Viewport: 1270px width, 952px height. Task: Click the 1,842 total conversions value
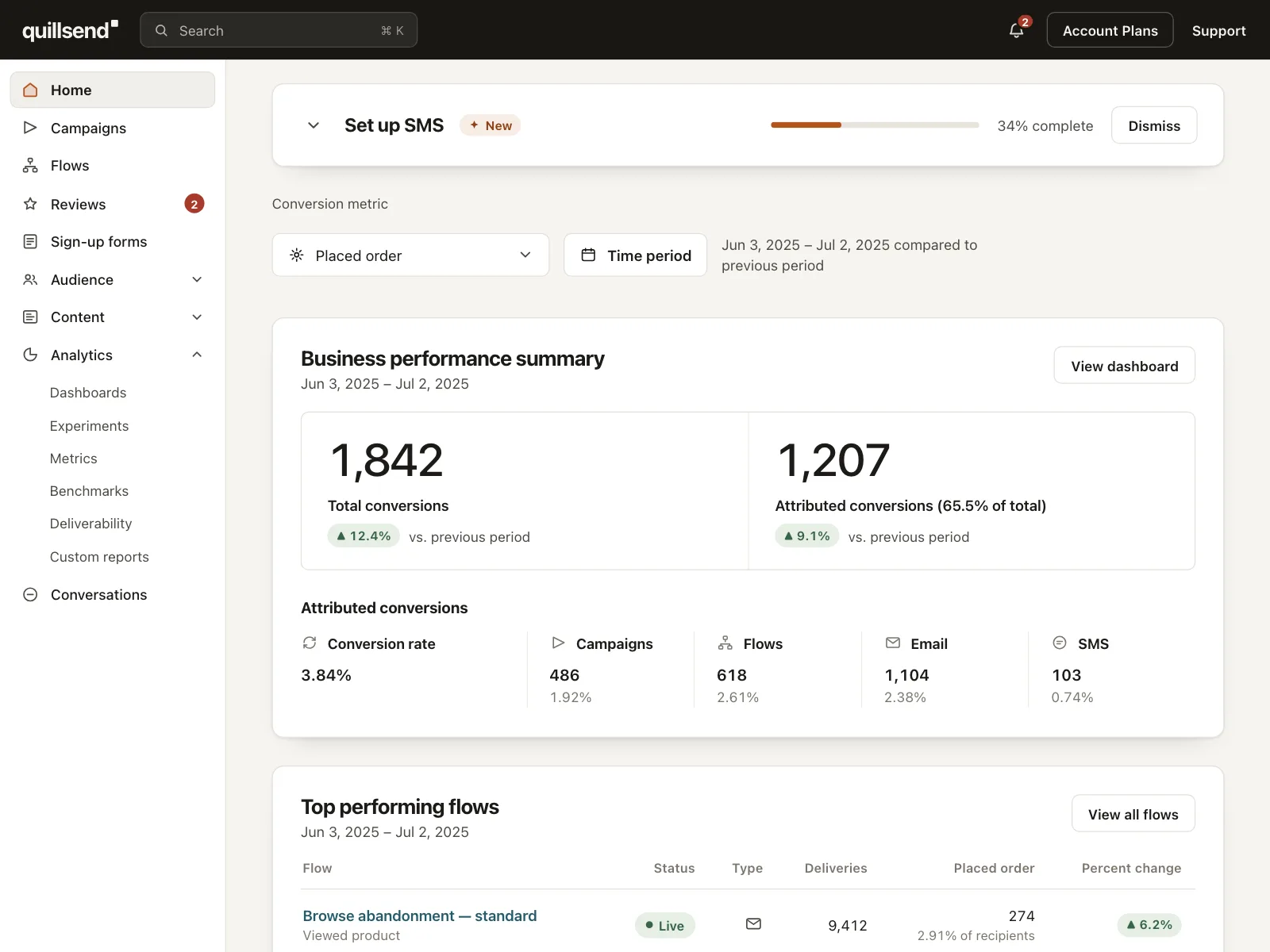pyautogui.click(x=387, y=460)
